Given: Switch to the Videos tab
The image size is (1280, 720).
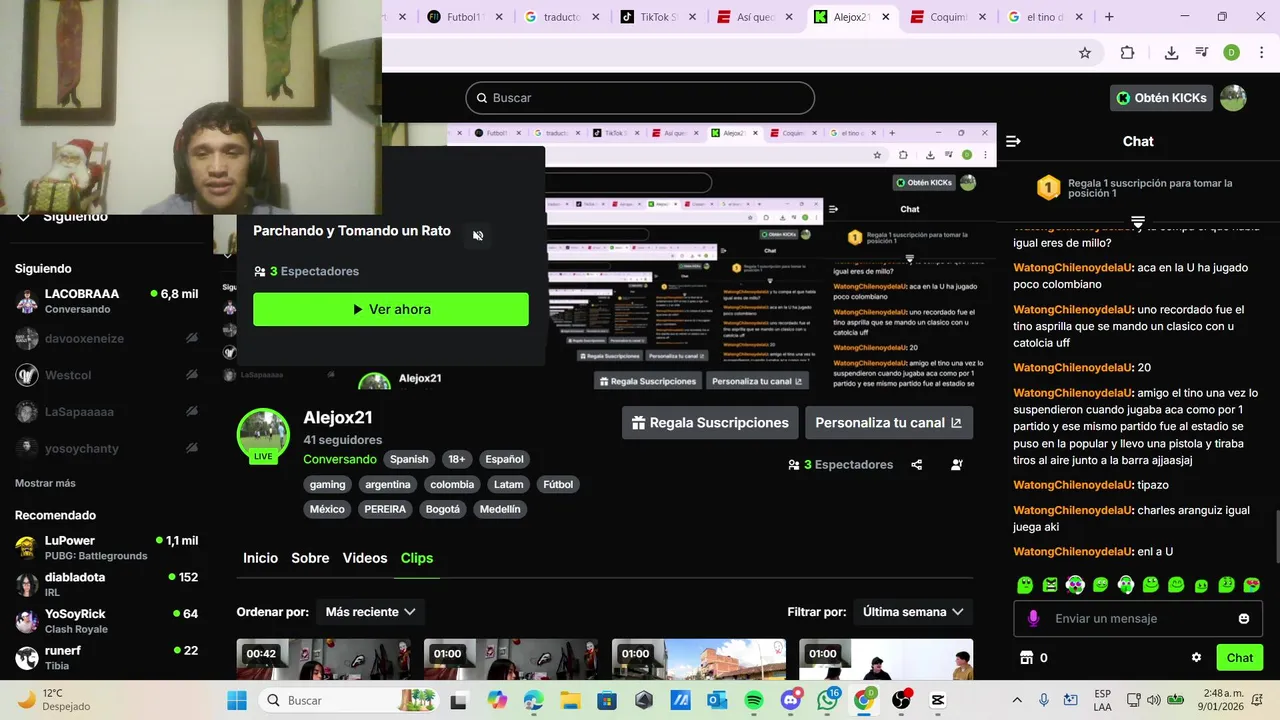Looking at the screenshot, I should [x=365, y=558].
